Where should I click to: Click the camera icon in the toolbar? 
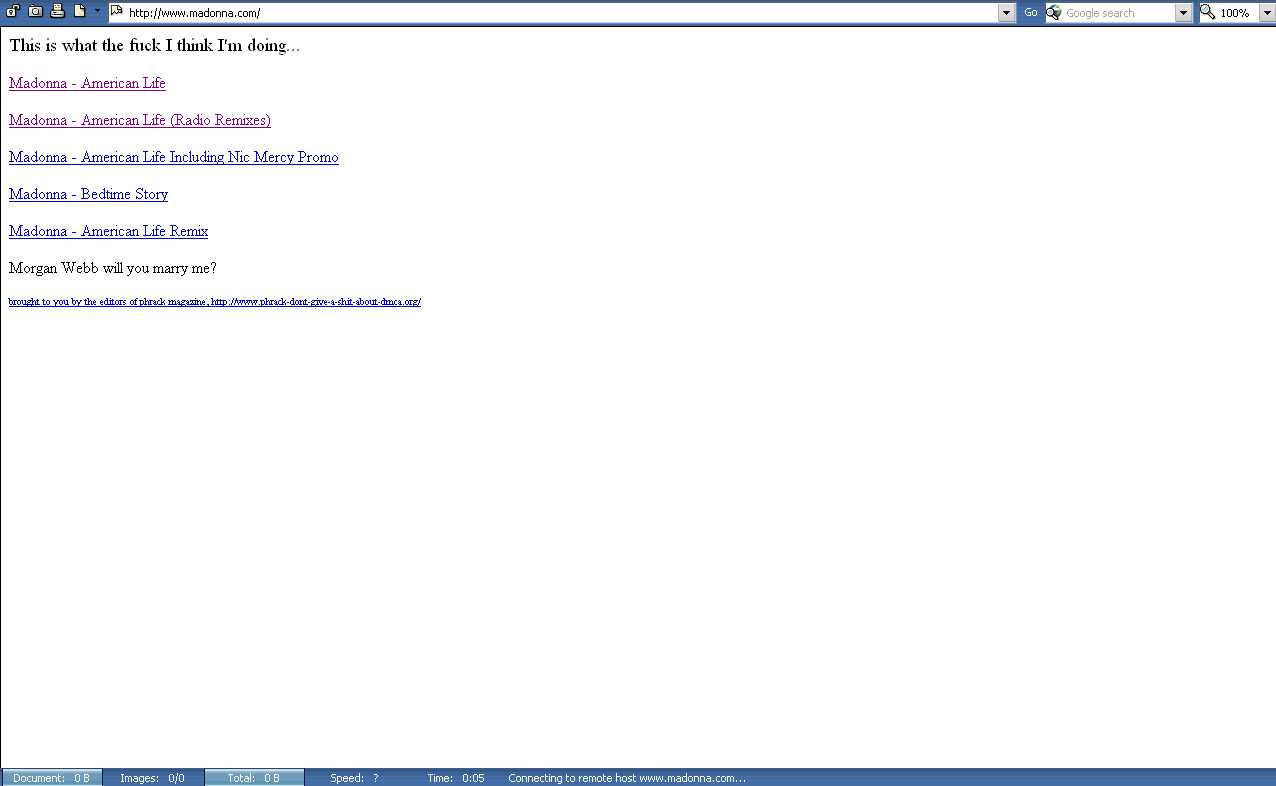click(35, 12)
